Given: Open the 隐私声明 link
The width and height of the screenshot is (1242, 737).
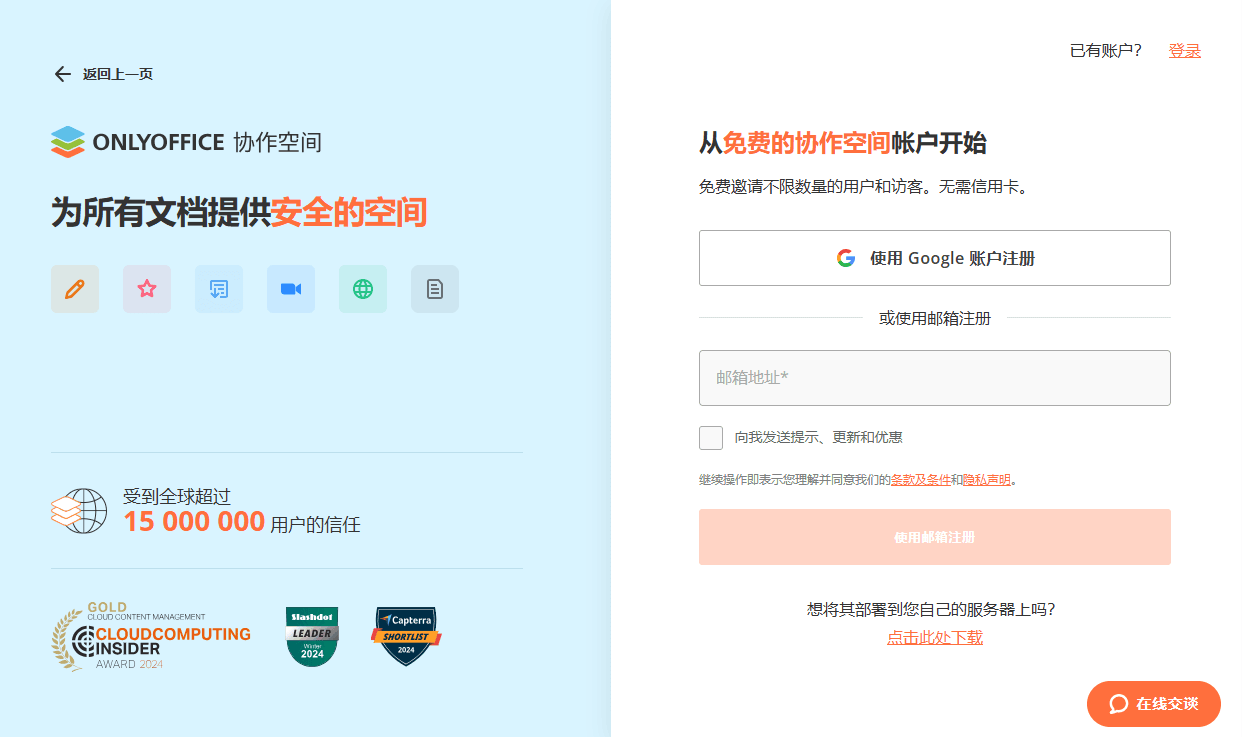Looking at the screenshot, I should (987, 480).
